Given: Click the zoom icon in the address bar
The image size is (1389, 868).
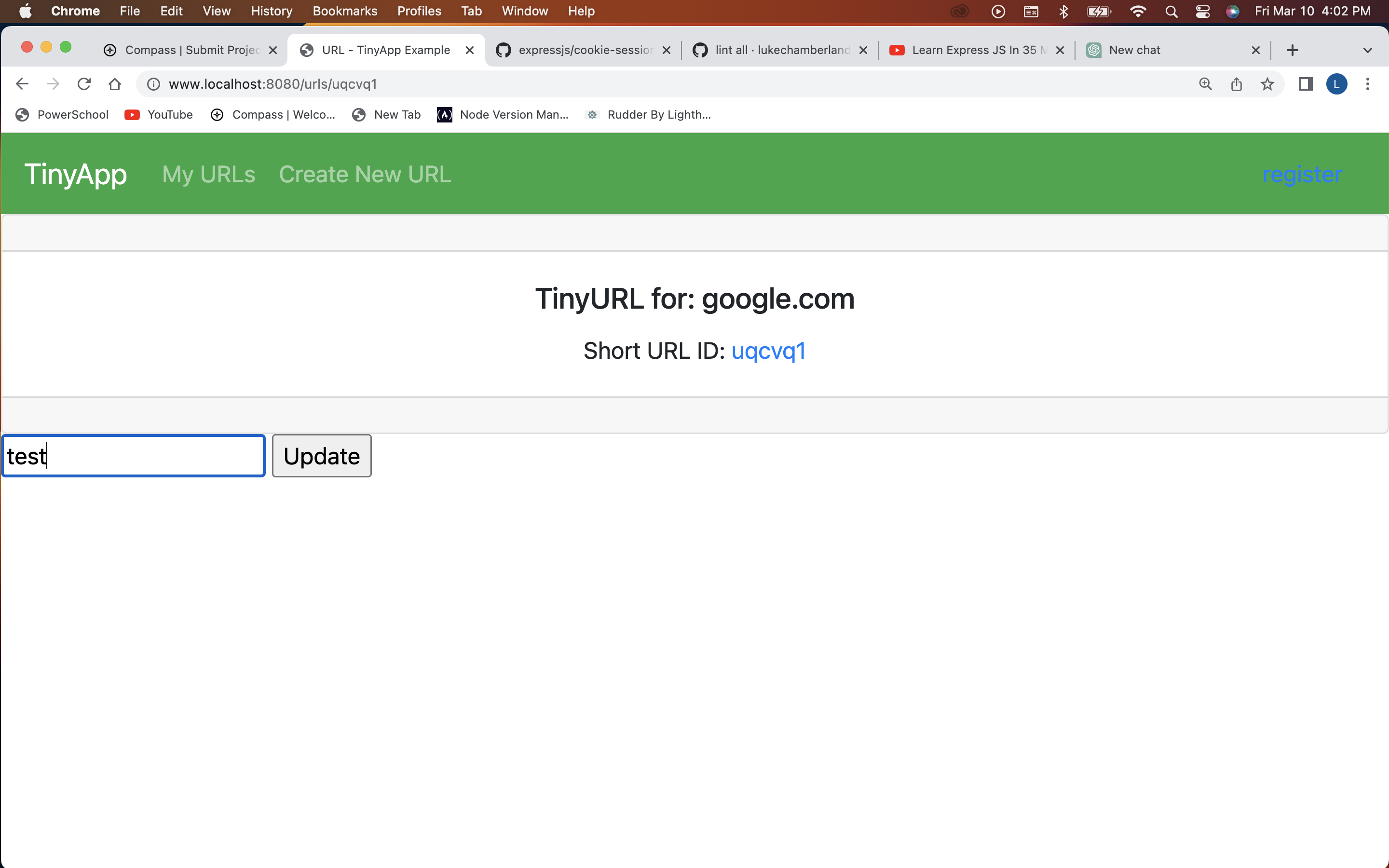Looking at the screenshot, I should pyautogui.click(x=1205, y=84).
